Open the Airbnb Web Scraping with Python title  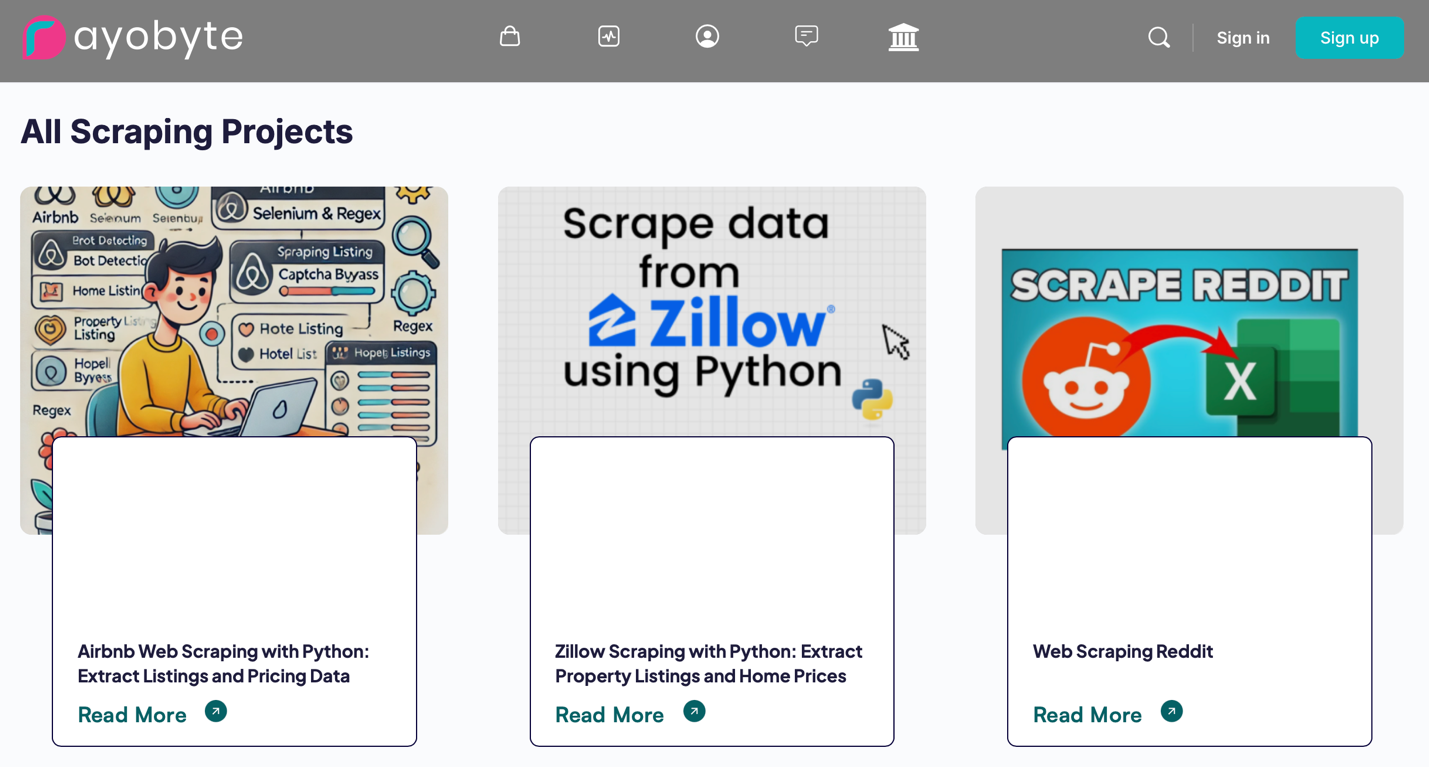point(223,663)
